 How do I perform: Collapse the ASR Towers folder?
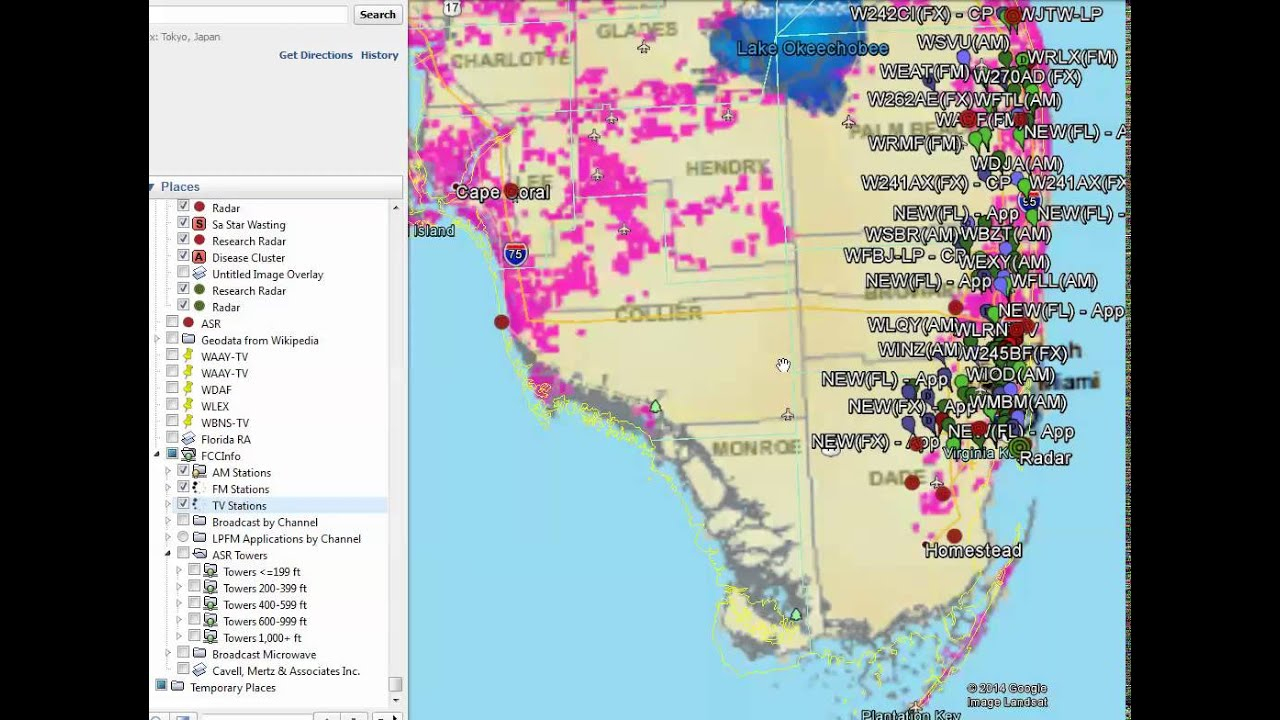(168, 554)
